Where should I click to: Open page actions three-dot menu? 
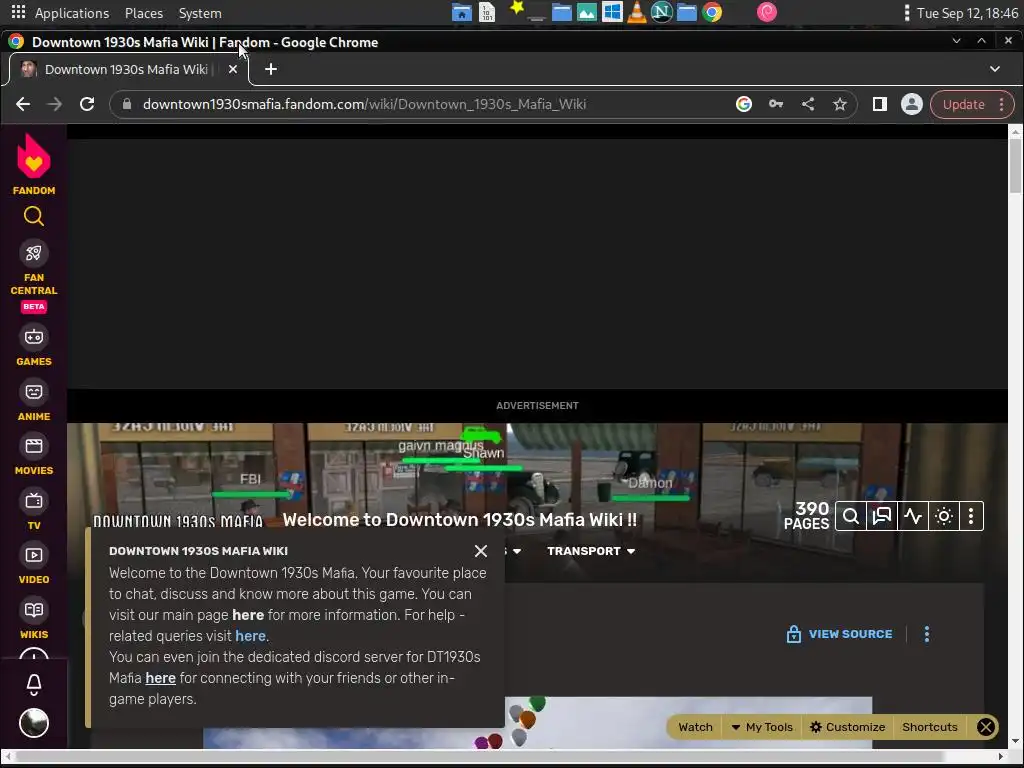tap(927, 634)
